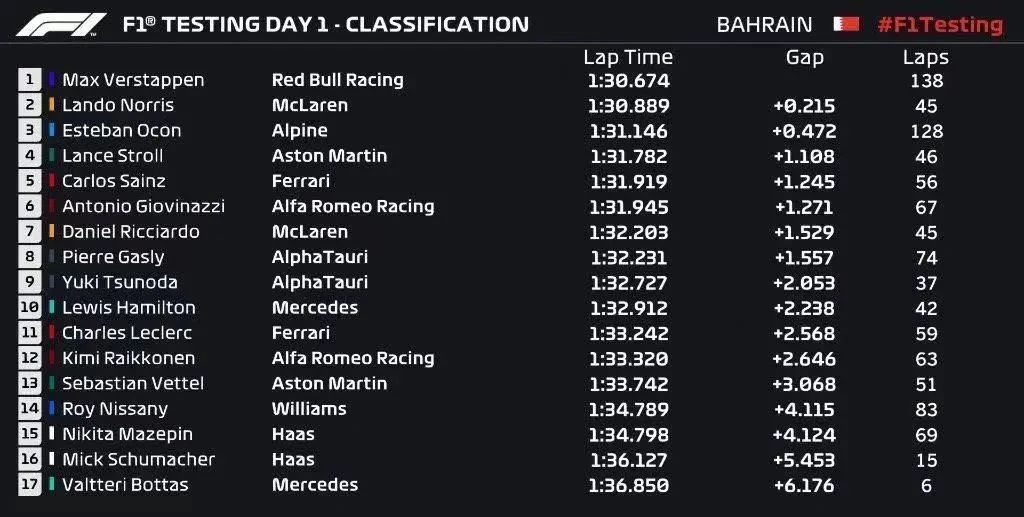Click the BAHRAIN location label
This screenshot has height=517, width=1024.
(765, 25)
